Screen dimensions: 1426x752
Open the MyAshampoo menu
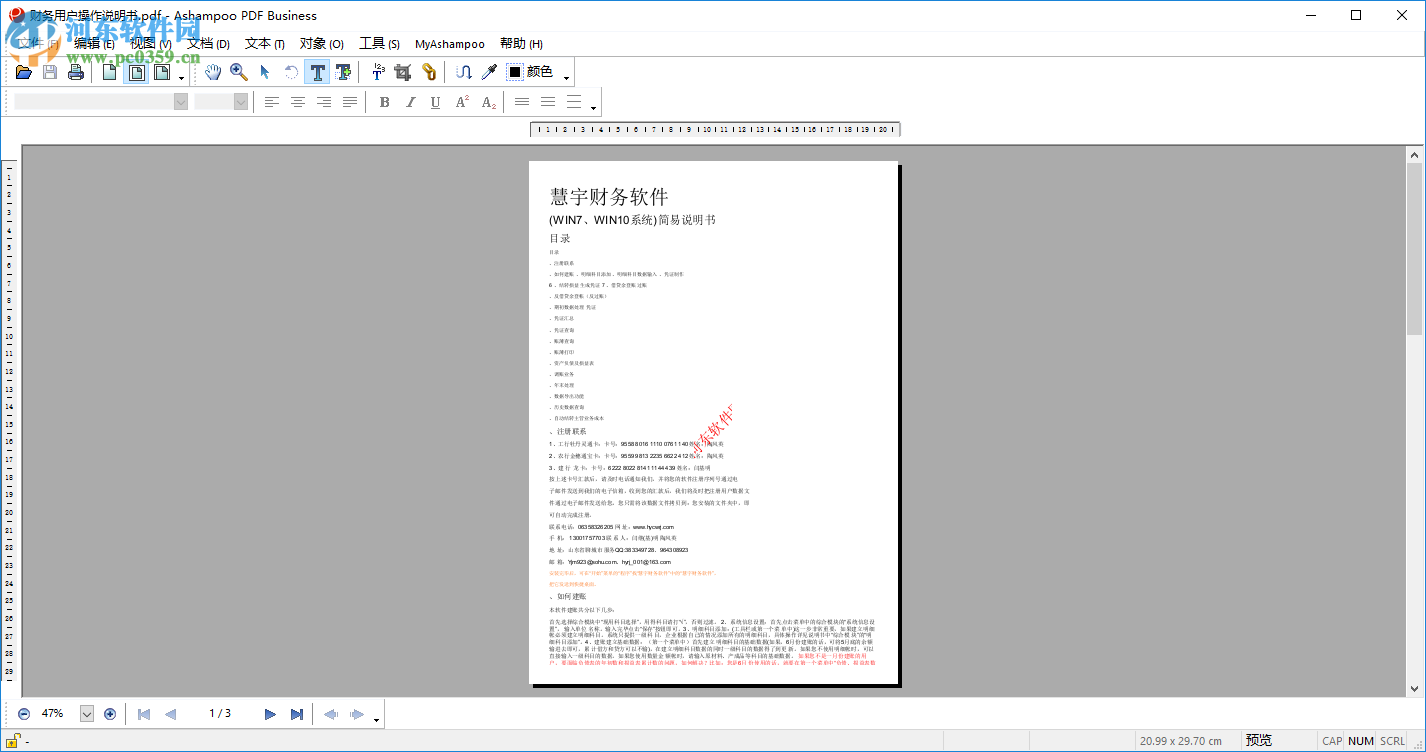pyautogui.click(x=450, y=44)
